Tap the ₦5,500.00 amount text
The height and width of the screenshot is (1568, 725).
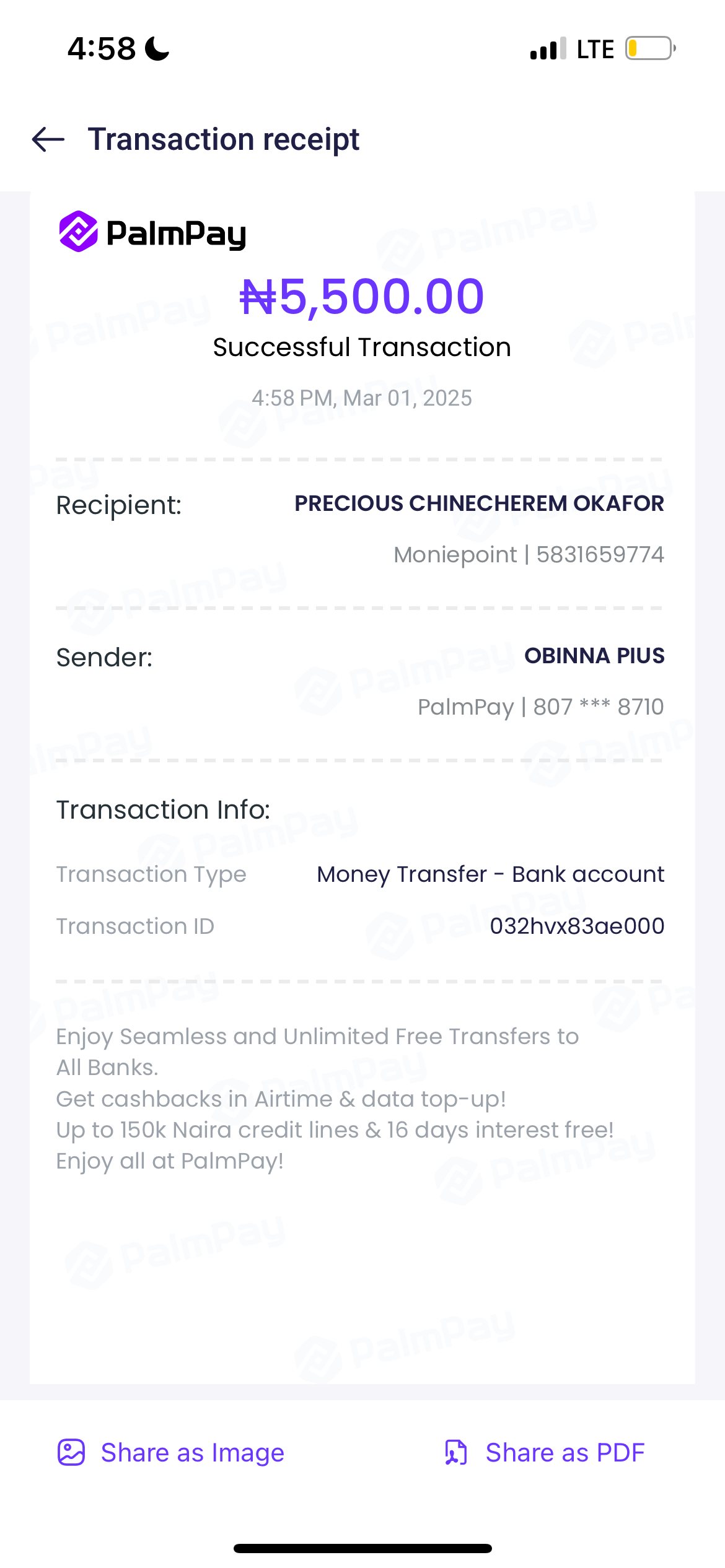point(362,297)
